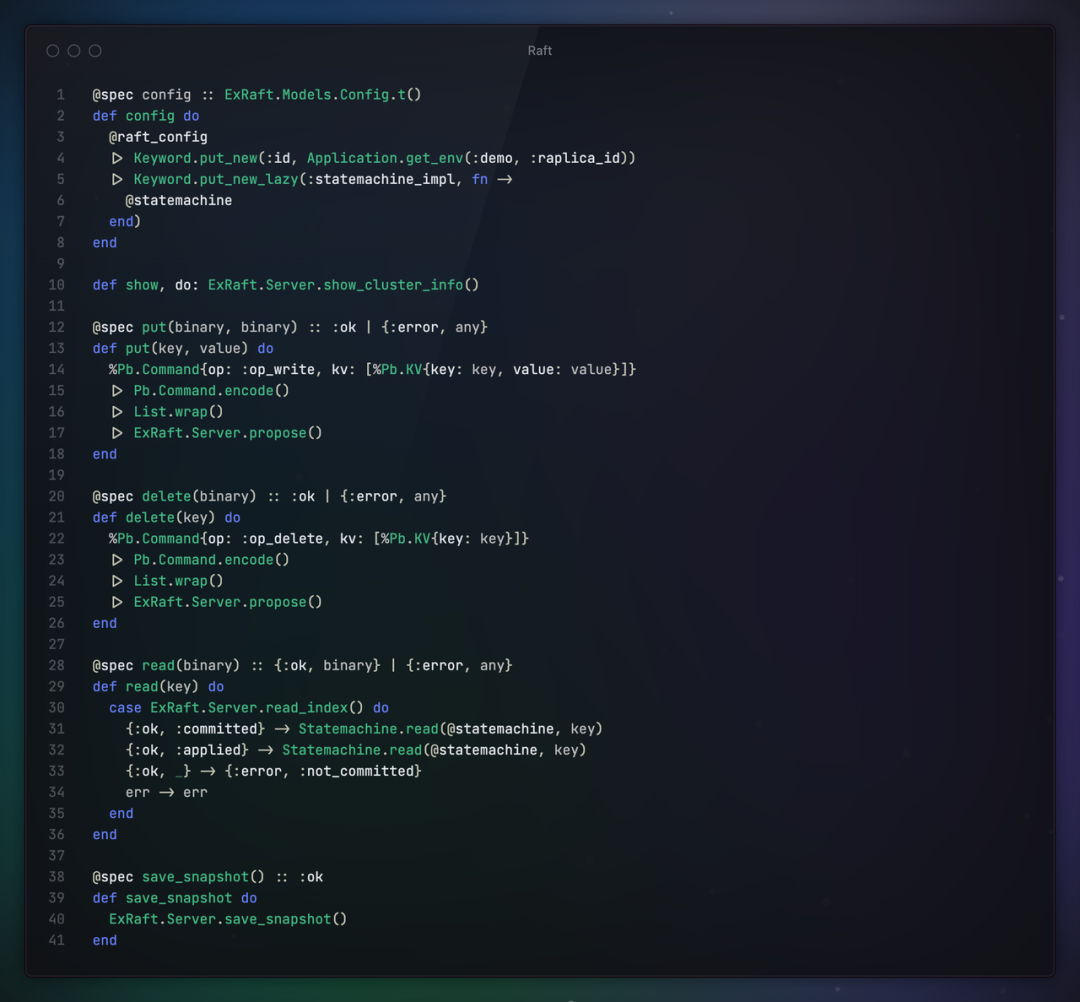Click "ExRaft.Server.show_cluster_info()" on line 10
Screen dimensions: 1080x1002
[343, 285]
